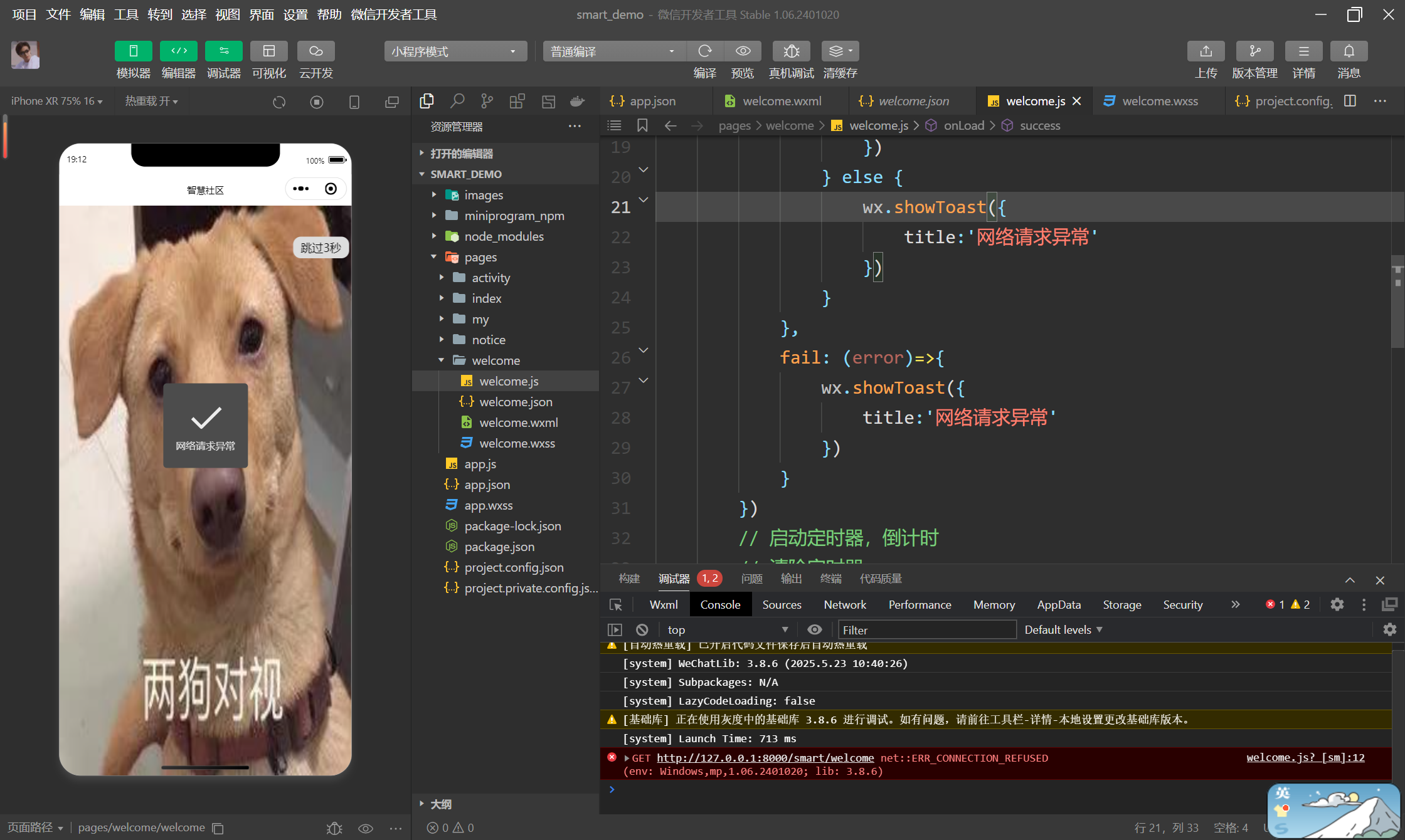The height and width of the screenshot is (840, 1405).
Task: Toggle the console live expression eye icon
Action: (x=814, y=629)
